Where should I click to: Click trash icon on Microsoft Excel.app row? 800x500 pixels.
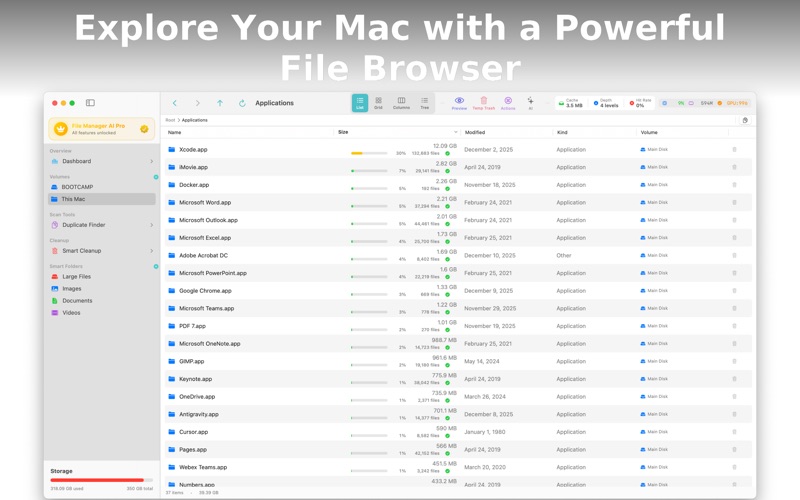coord(735,238)
